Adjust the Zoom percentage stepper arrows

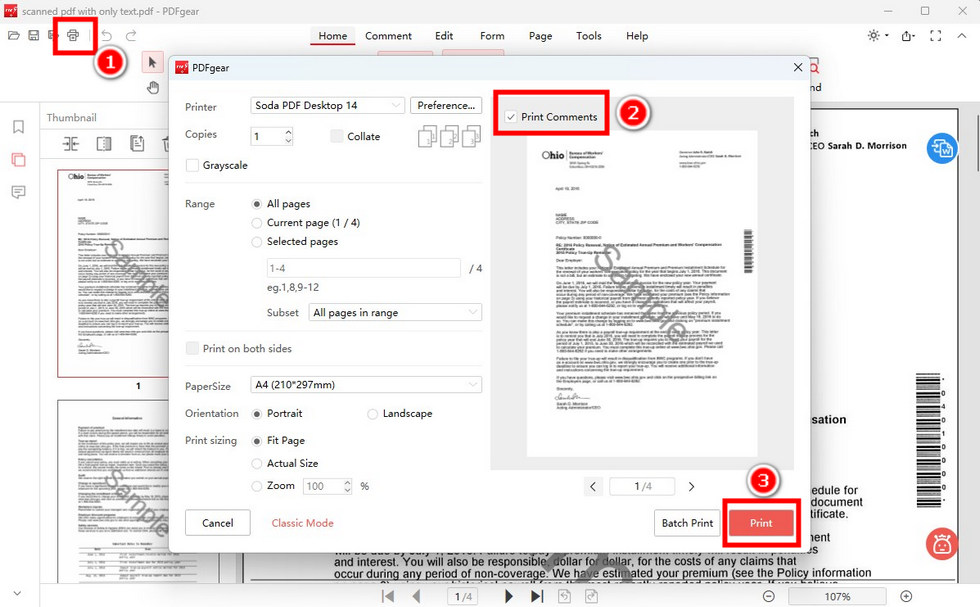click(348, 486)
